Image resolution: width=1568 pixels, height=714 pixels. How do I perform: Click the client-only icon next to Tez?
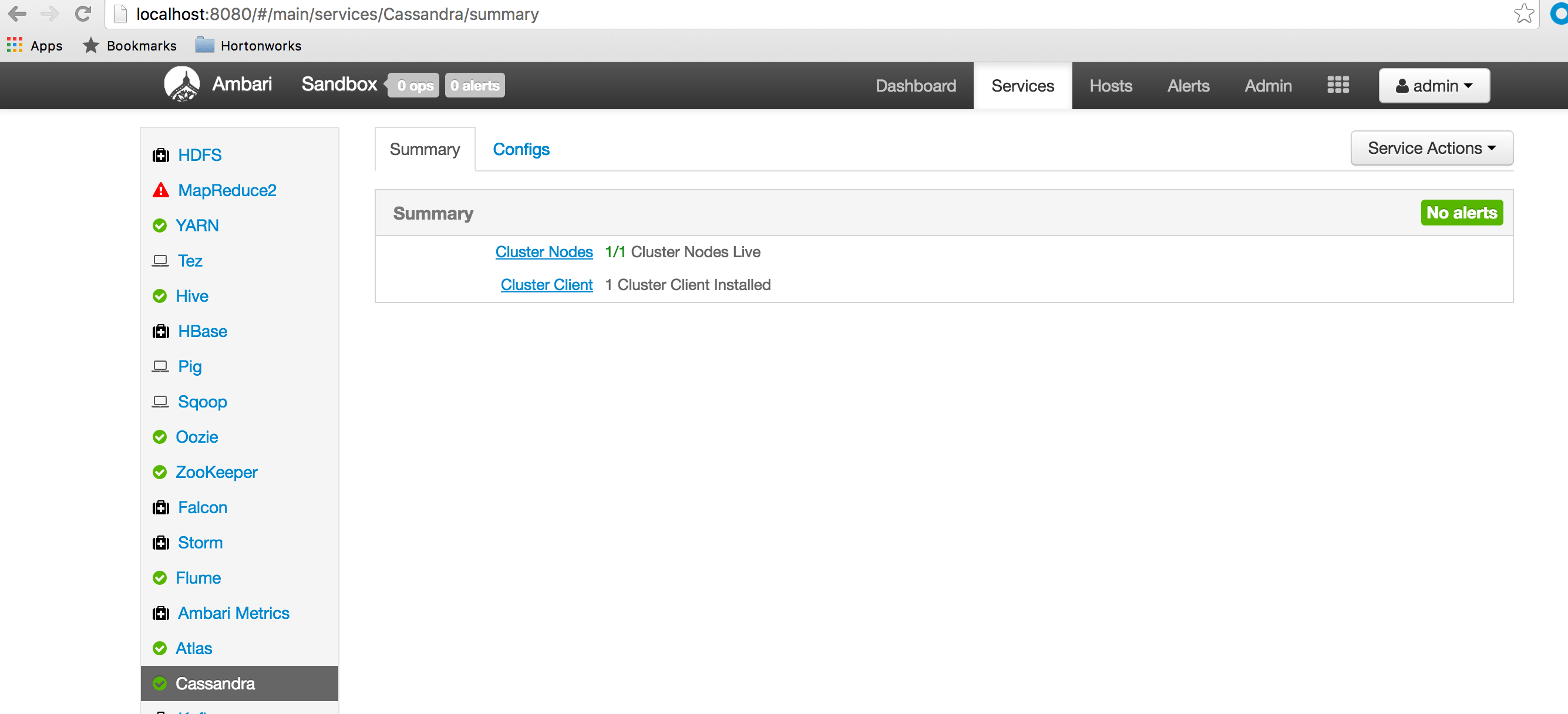(x=160, y=261)
